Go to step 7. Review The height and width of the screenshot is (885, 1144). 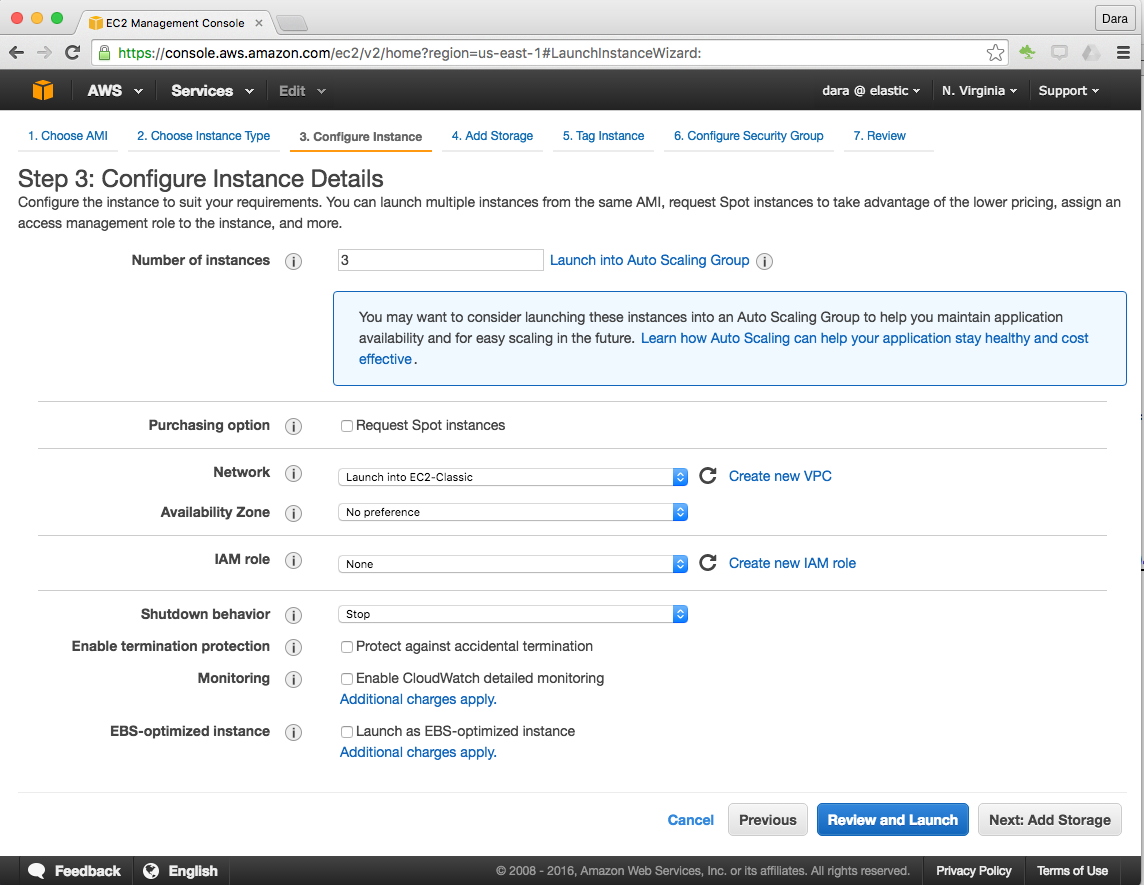click(879, 136)
